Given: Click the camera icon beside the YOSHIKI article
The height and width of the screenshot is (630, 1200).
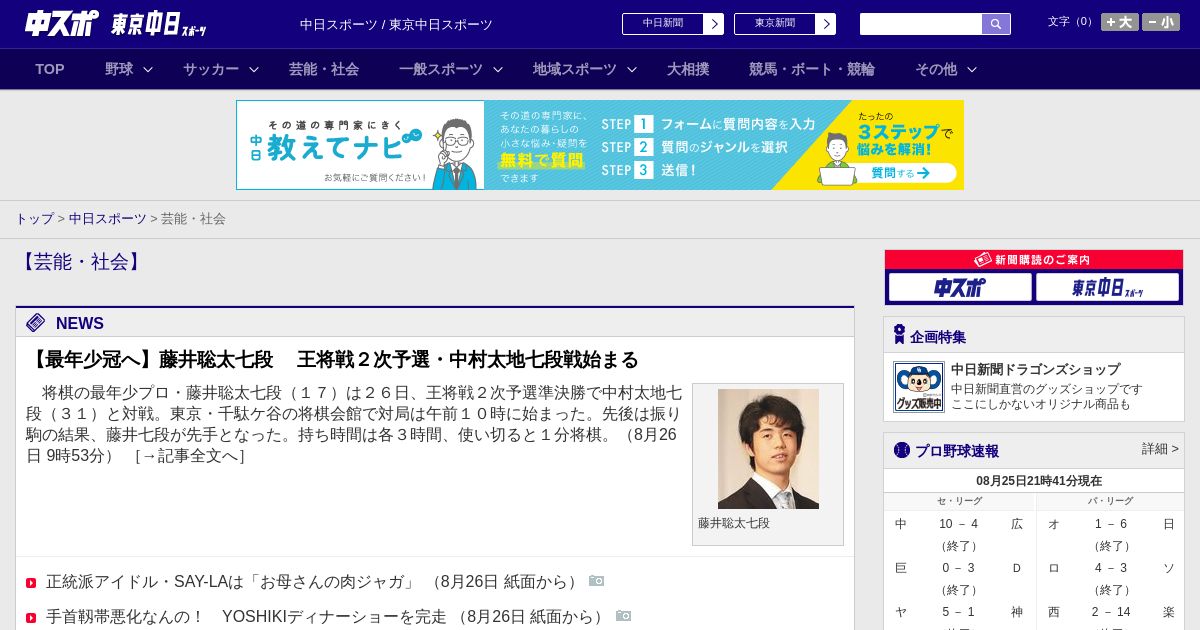Looking at the screenshot, I should pyautogui.click(x=624, y=616).
